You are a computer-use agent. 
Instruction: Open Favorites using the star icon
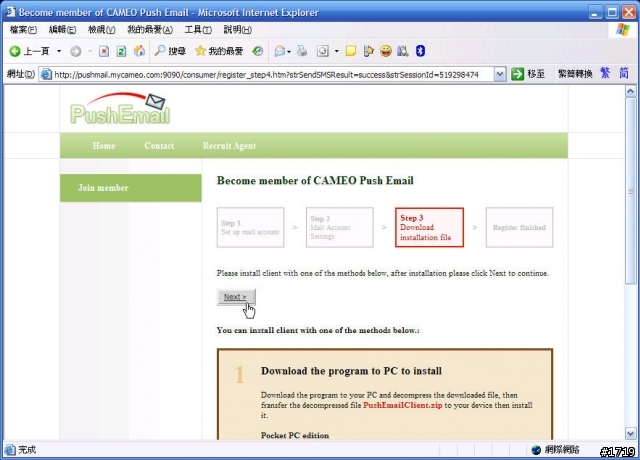[x=200, y=51]
